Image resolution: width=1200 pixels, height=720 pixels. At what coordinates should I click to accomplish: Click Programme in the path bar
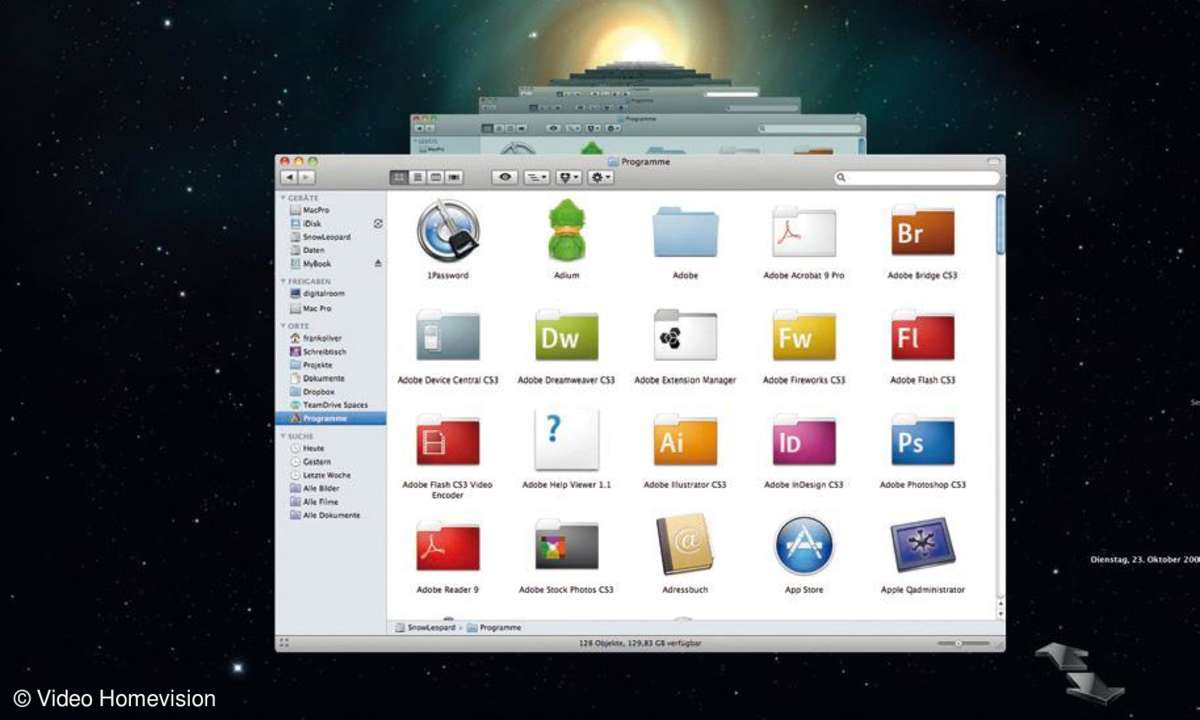point(494,628)
